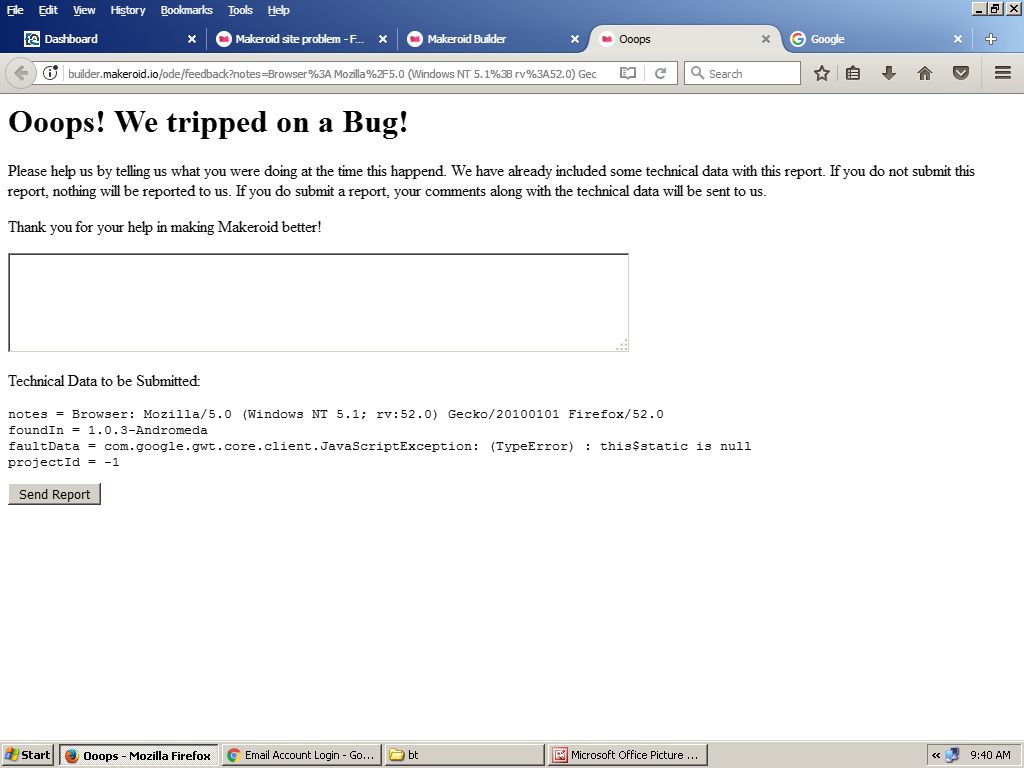
Task: Switch to the Google tab
Action: 875,39
